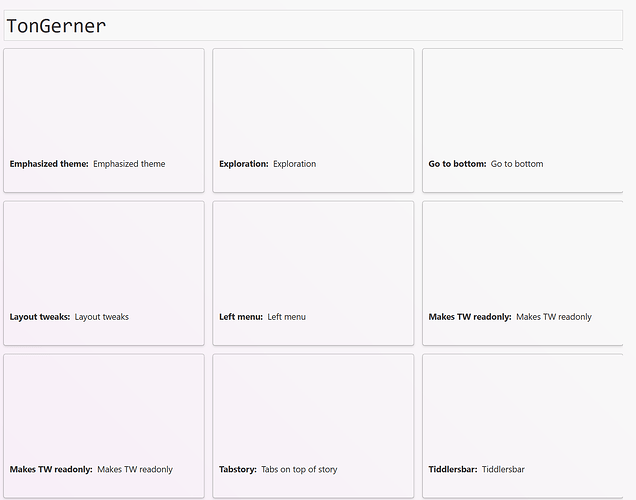Click the bold "Exploration:" label
636x500 pixels.
(x=244, y=164)
